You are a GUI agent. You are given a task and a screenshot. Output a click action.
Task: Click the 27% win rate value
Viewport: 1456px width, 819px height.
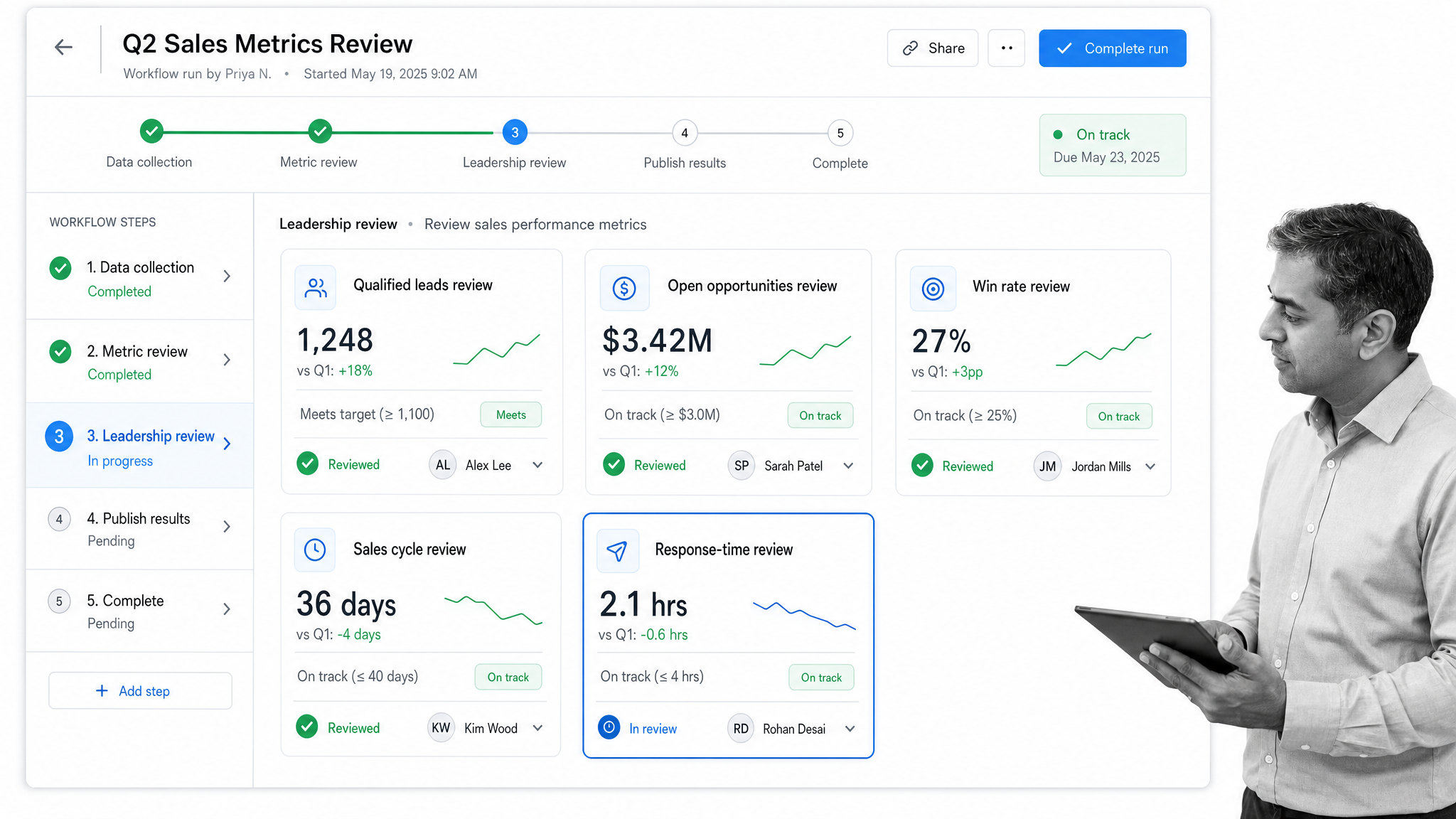941,341
